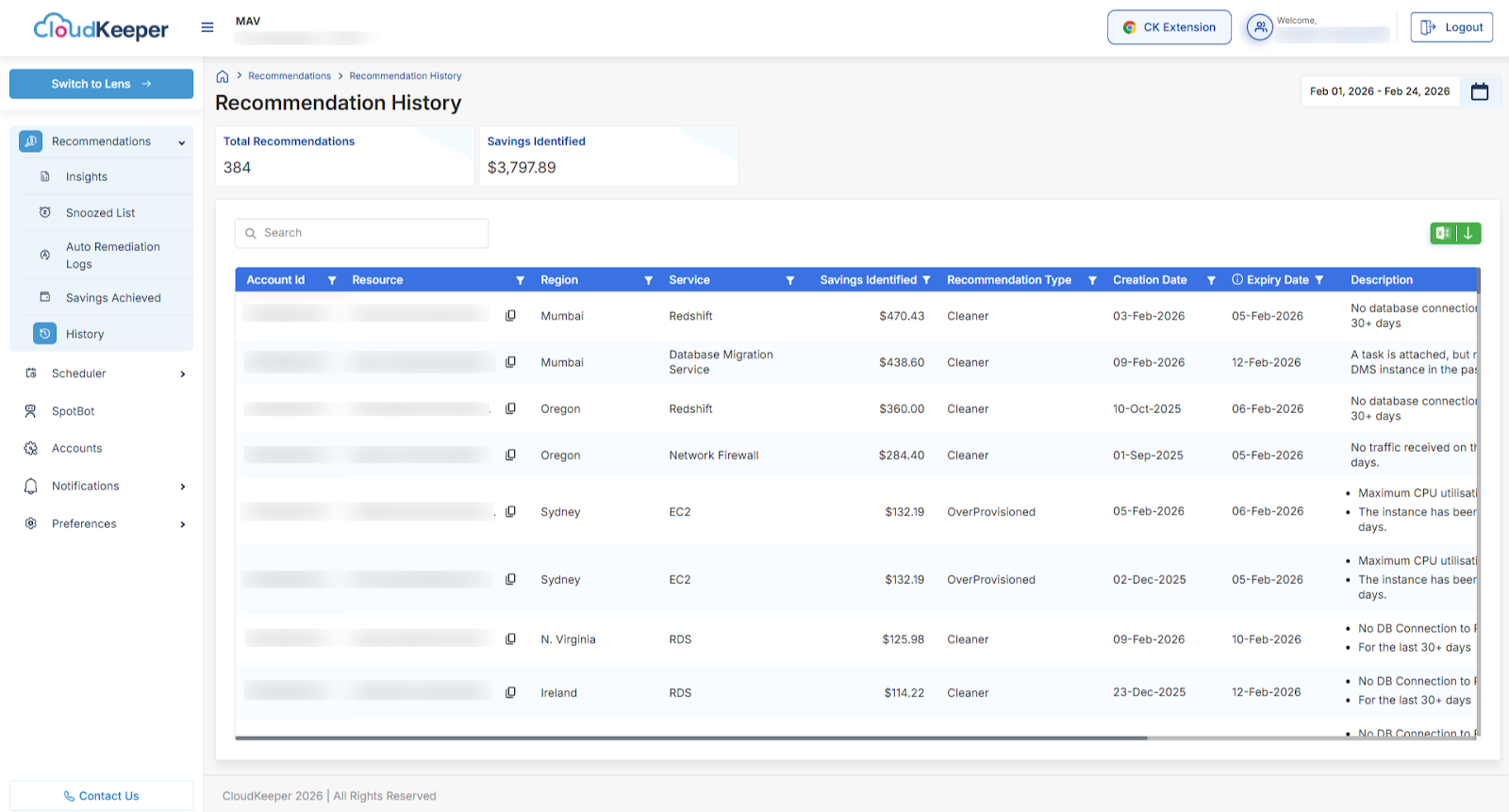Download the Excel export of recommendations
The height and width of the screenshot is (812, 1509).
pos(1455,233)
